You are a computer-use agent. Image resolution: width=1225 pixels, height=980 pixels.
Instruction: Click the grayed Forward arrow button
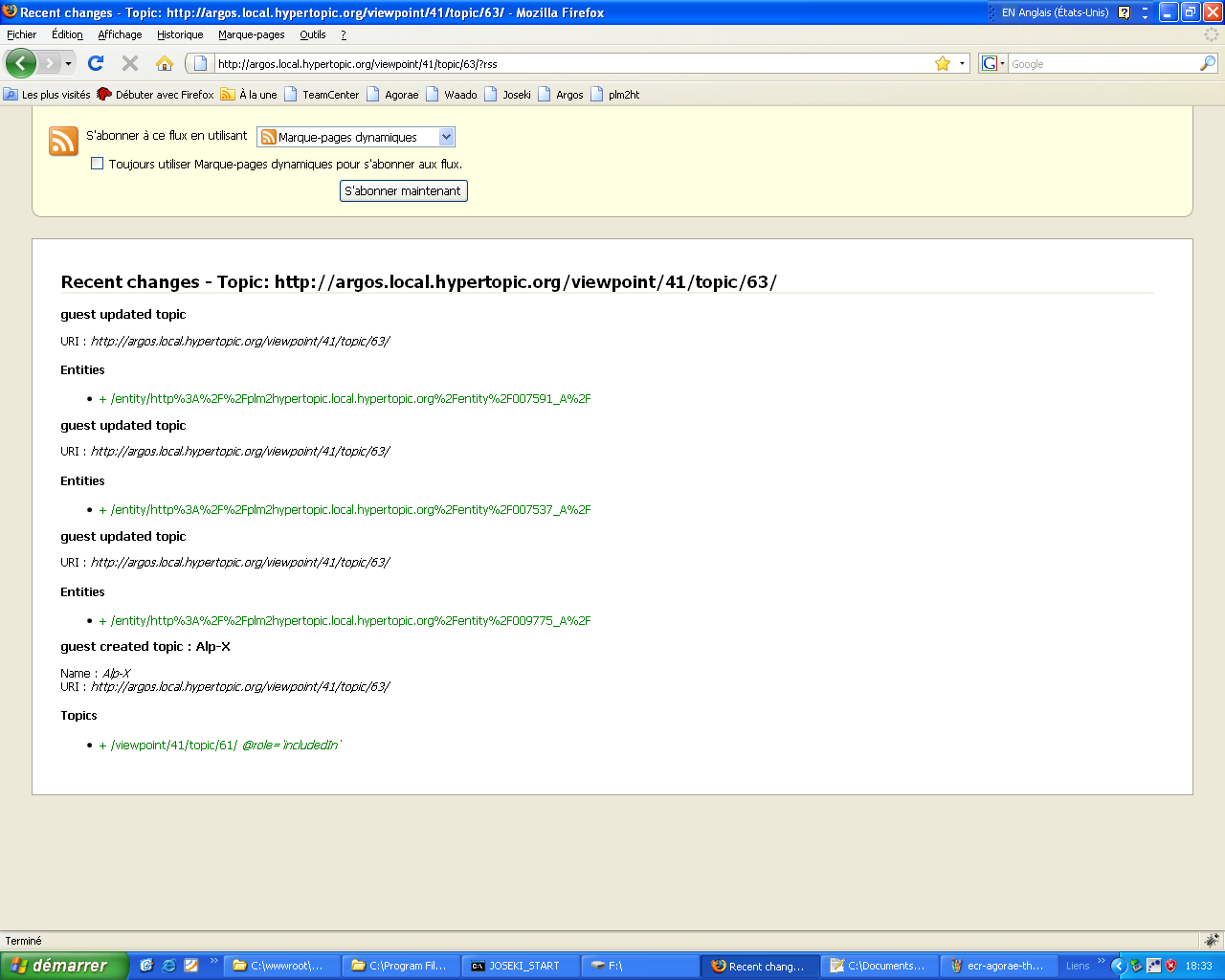pyautogui.click(x=49, y=63)
